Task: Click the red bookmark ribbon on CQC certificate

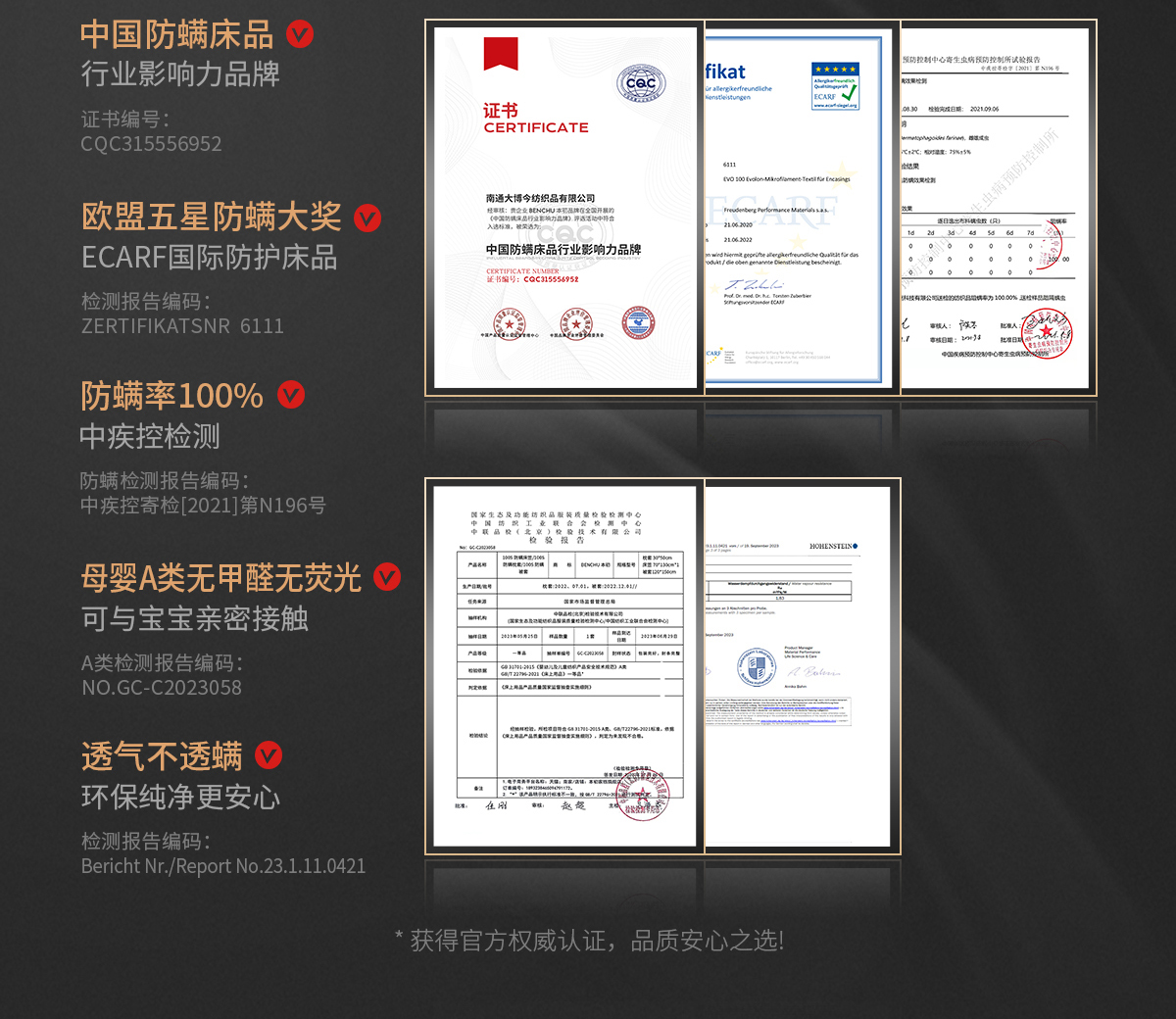Action: pos(501,54)
